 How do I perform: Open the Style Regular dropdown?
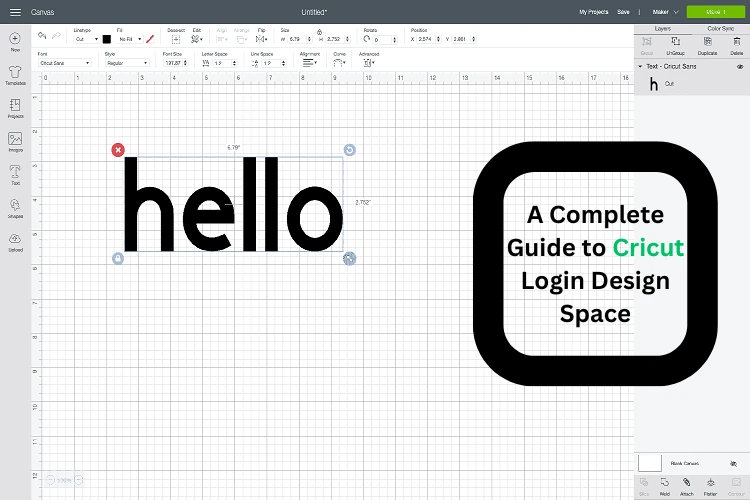(x=127, y=63)
